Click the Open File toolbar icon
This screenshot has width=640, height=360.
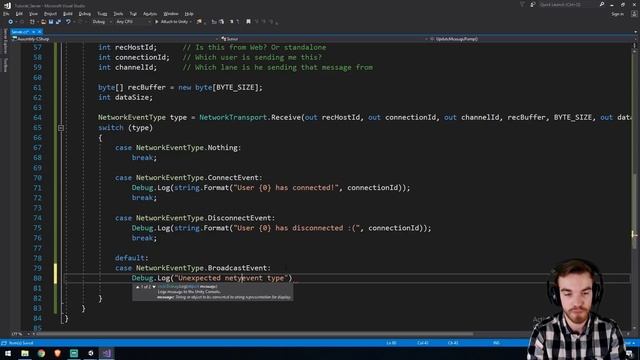(x=43, y=22)
